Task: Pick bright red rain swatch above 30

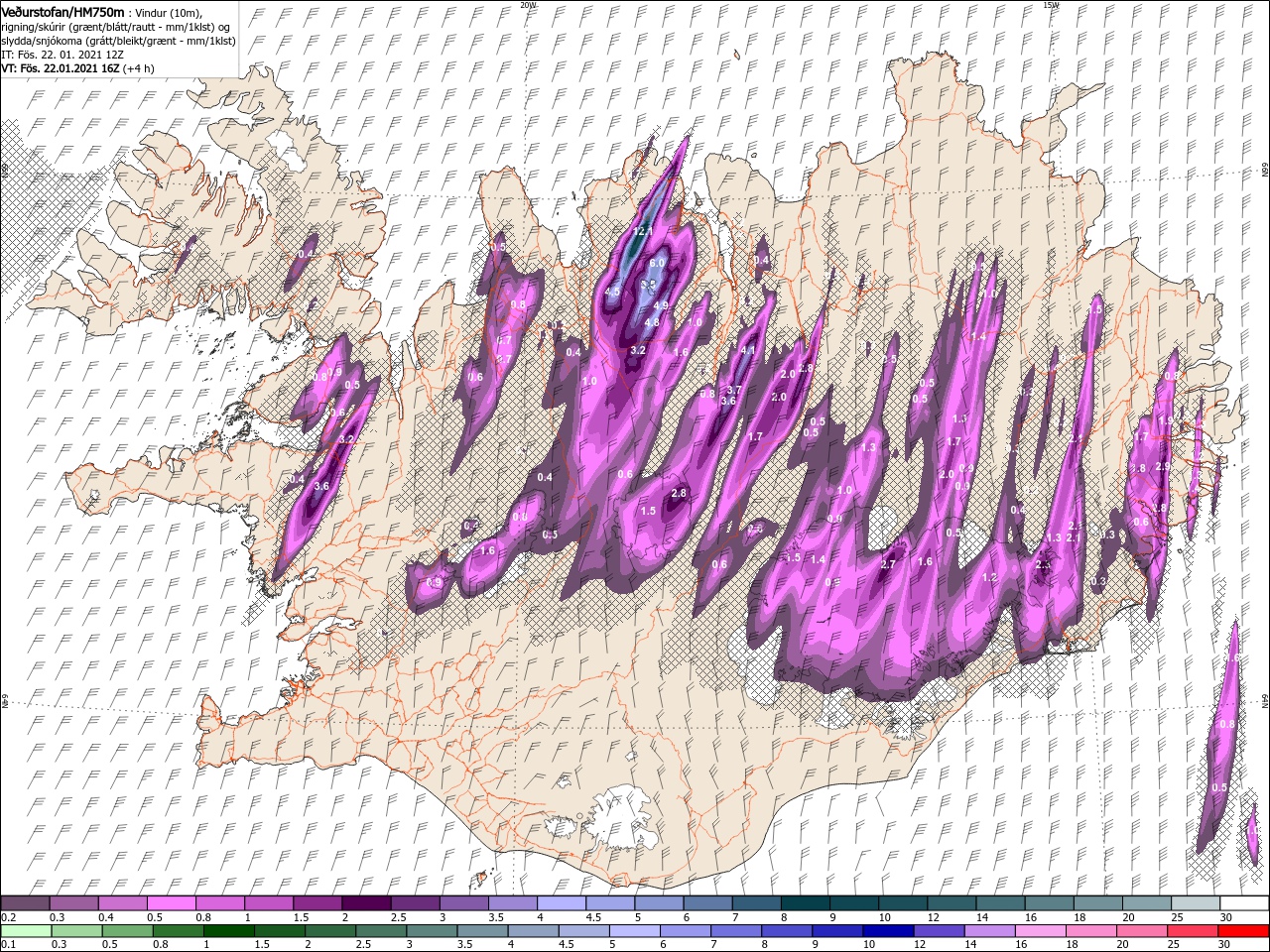Action: pos(1242,931)
